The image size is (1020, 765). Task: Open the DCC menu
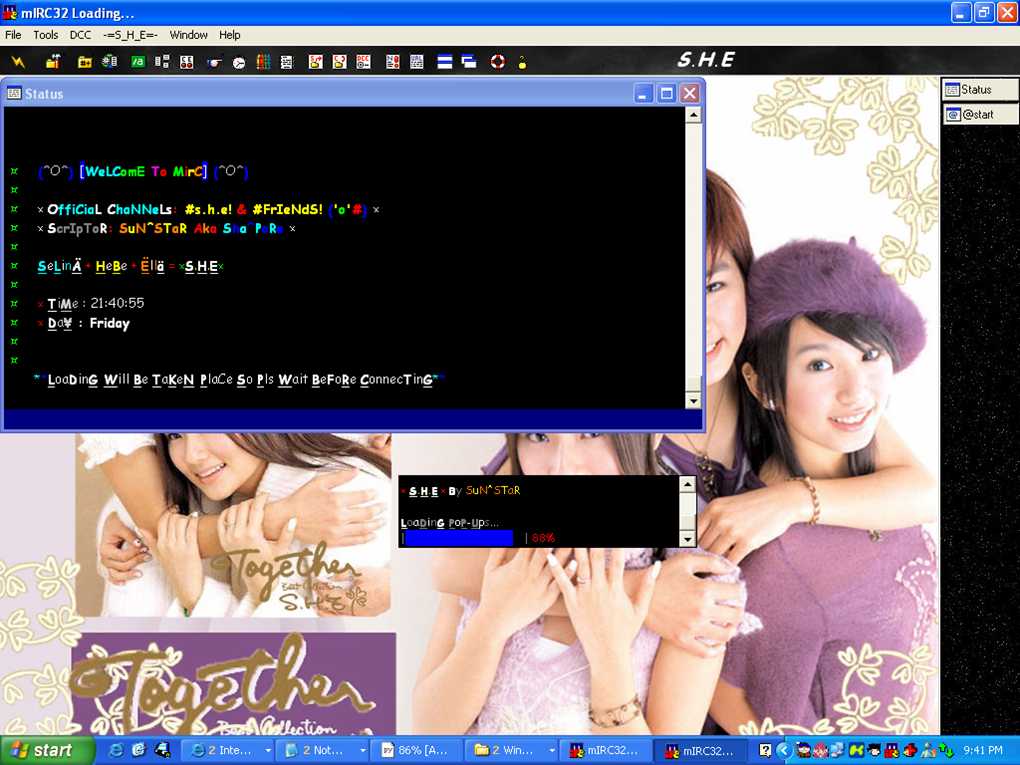[81, 35]
